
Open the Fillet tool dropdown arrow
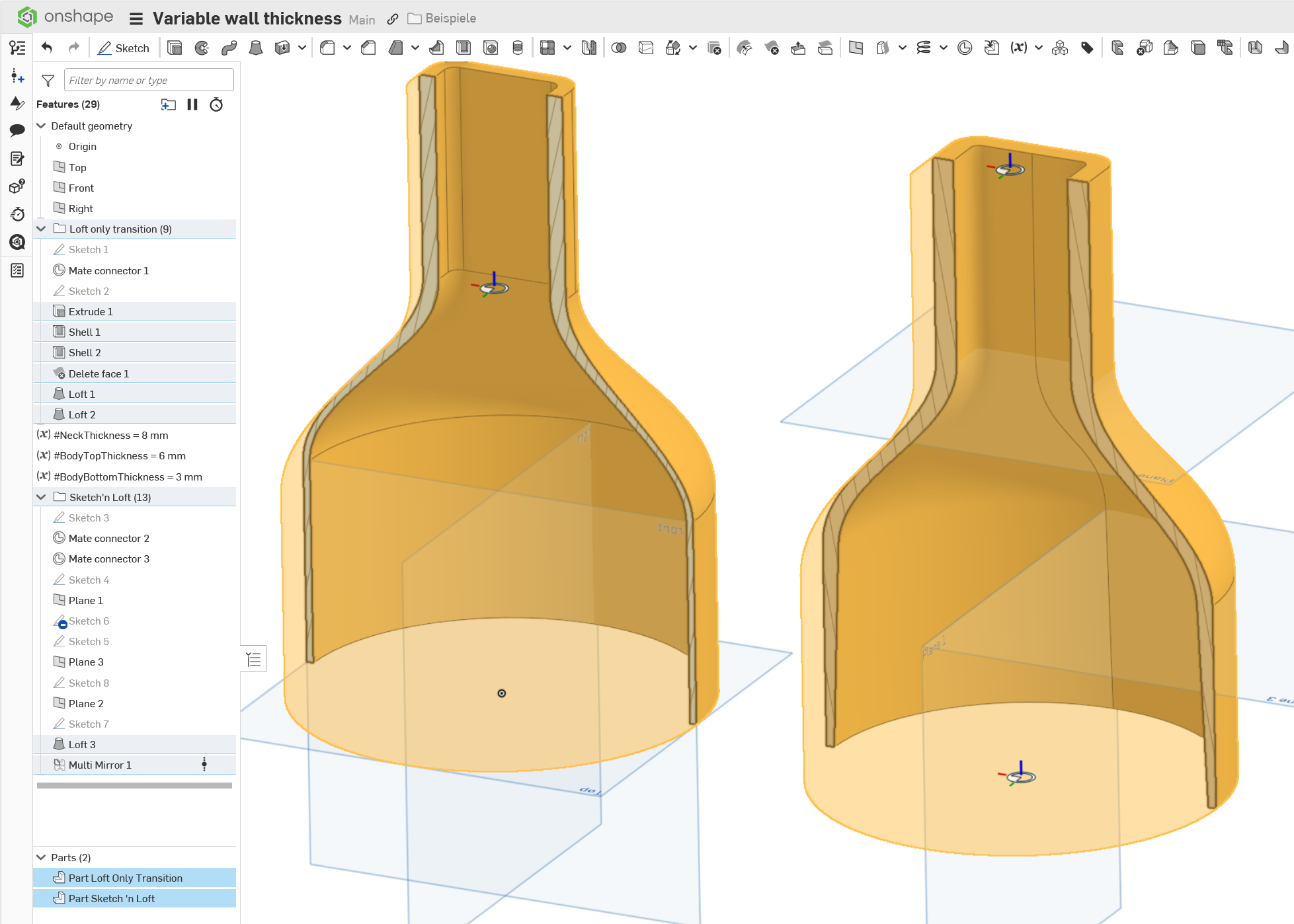coord(346,48)
